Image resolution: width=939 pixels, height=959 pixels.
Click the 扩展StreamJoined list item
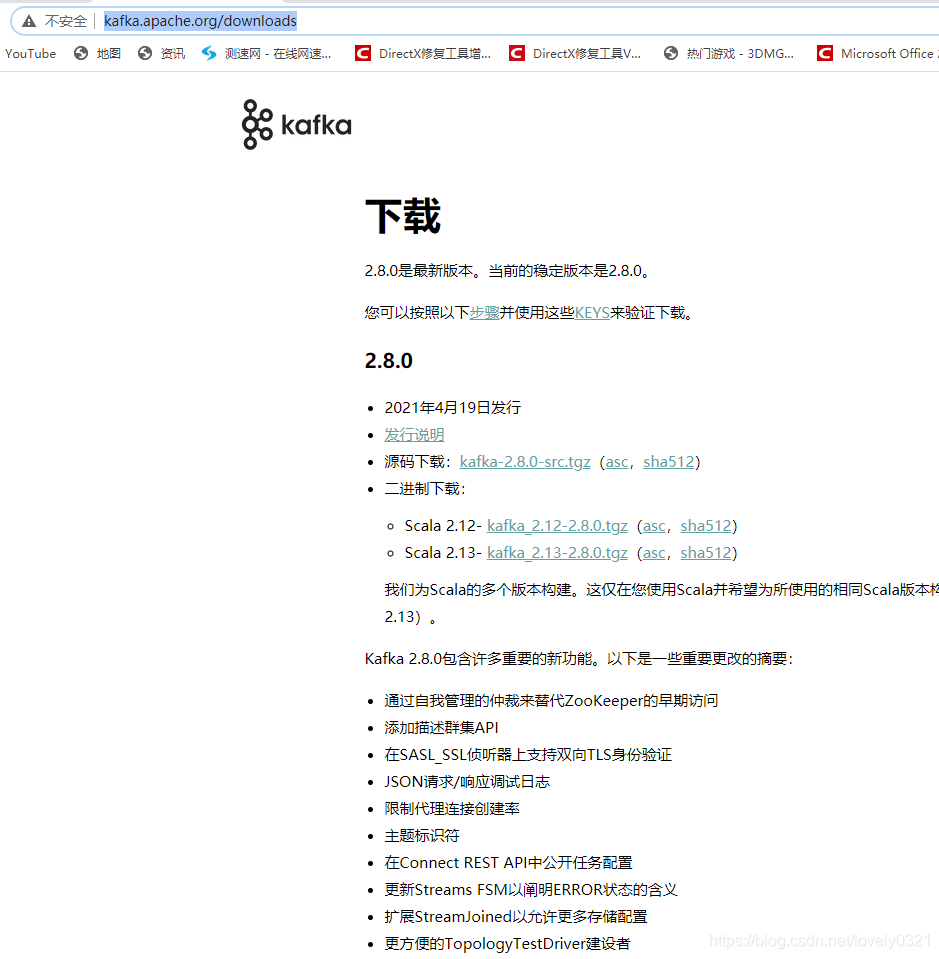[x=516, y=917]
